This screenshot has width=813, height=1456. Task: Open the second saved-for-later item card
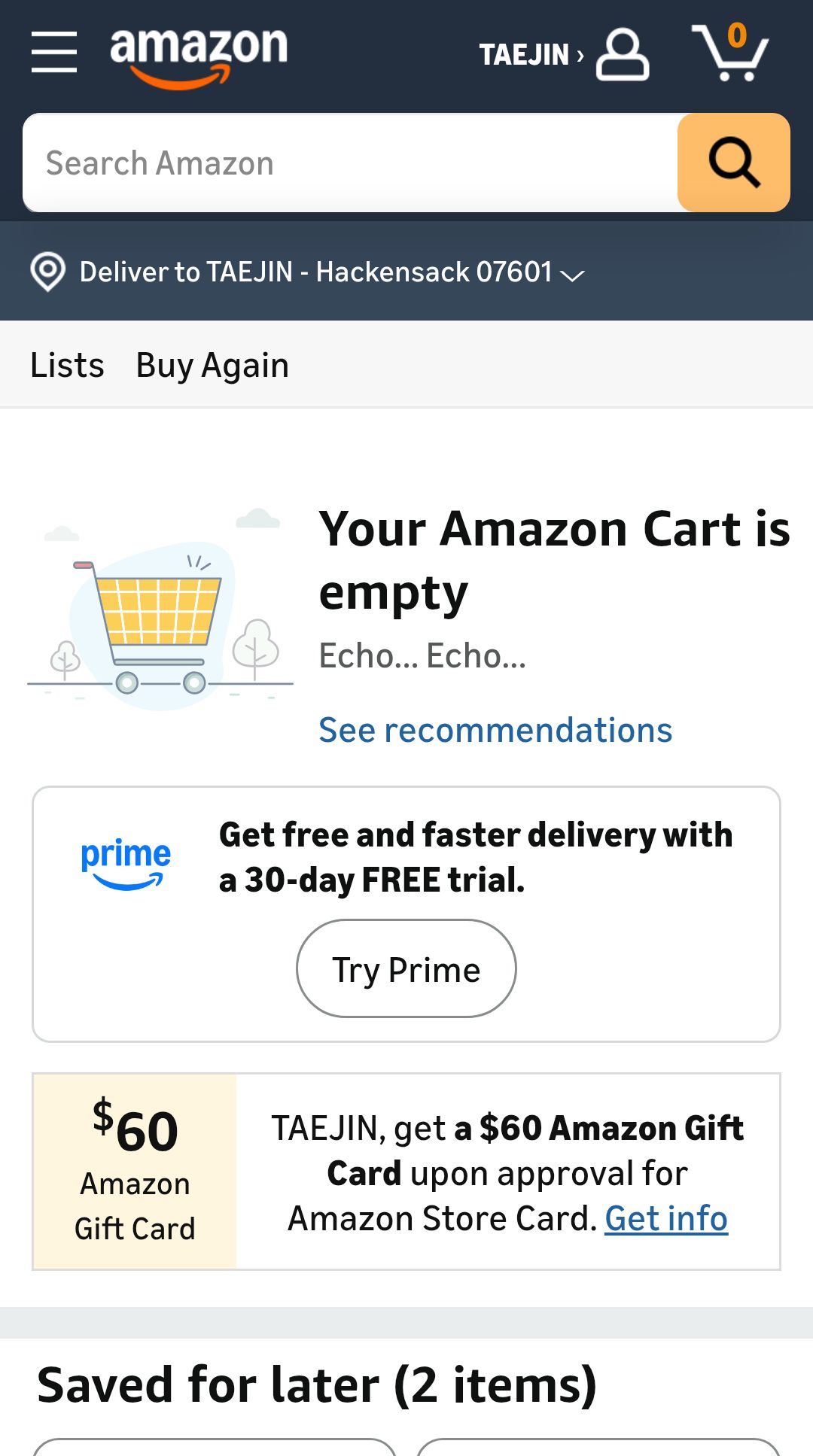[x=598, y=1447]
